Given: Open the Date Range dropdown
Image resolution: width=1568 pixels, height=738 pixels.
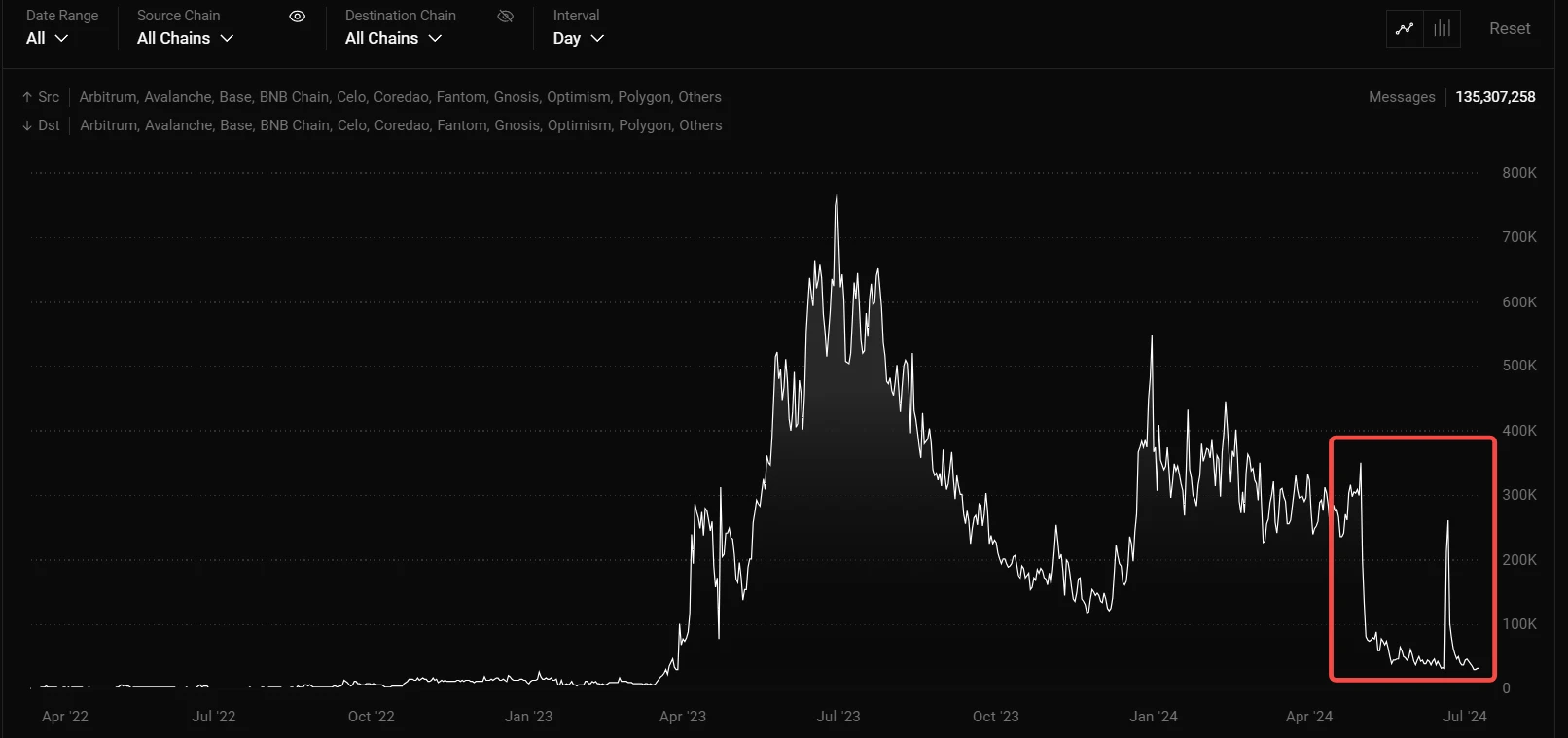Looking at the screenshot, I should [47, 38].
